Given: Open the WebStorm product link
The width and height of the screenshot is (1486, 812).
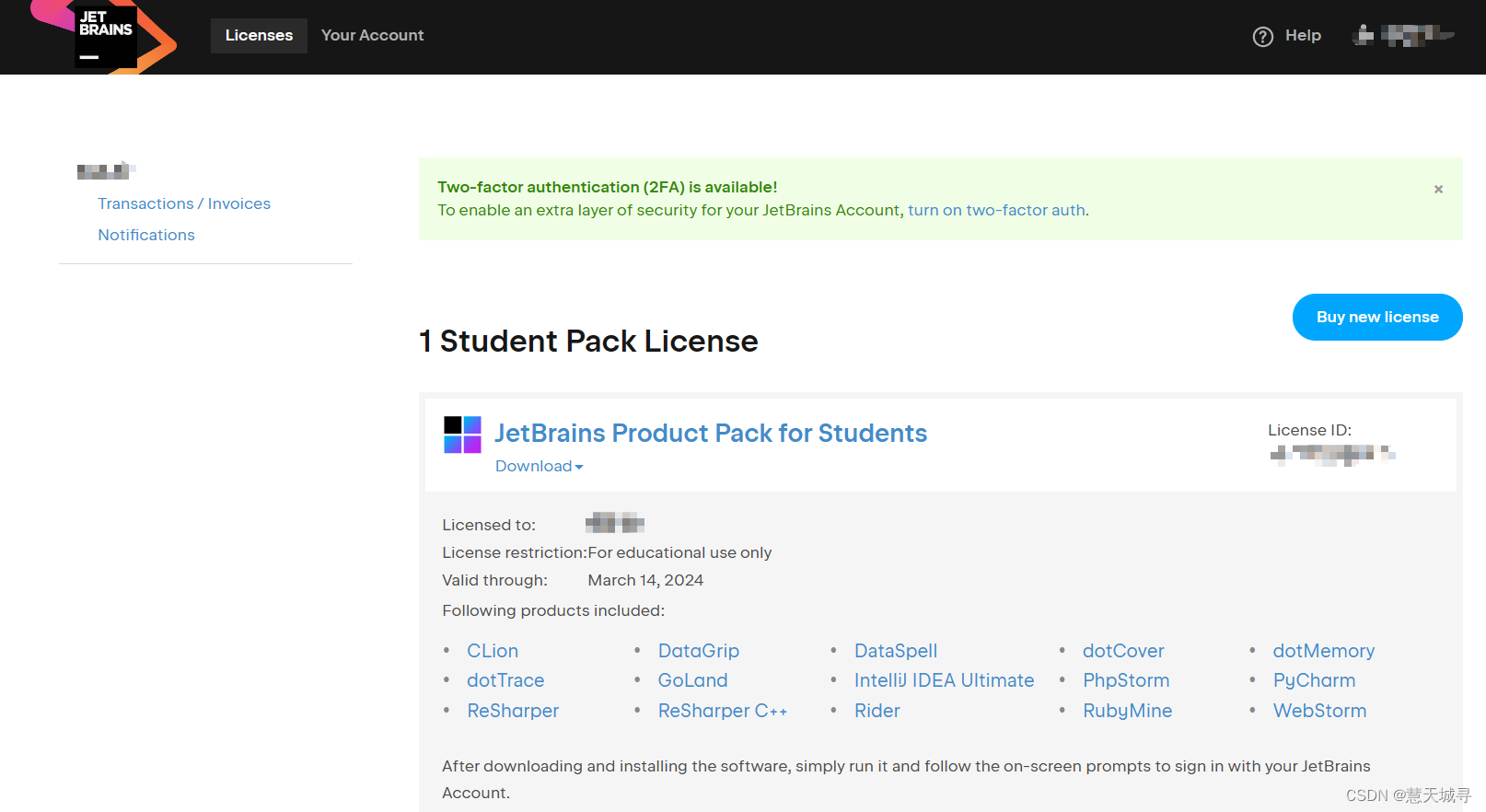Looking at the screenshot, I should click(1319, 711).
